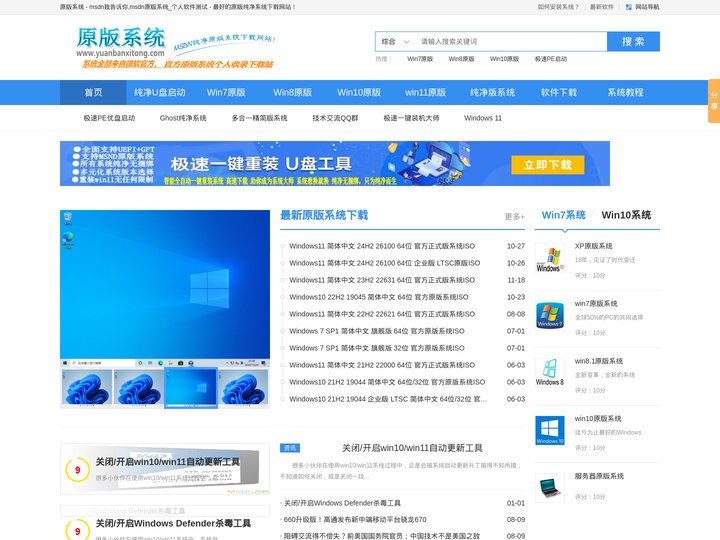Image resolution: width=720 pixels, height=540 pixels.
Task: Switch to the Win10系统 tab
Action: tap(626, 215)
